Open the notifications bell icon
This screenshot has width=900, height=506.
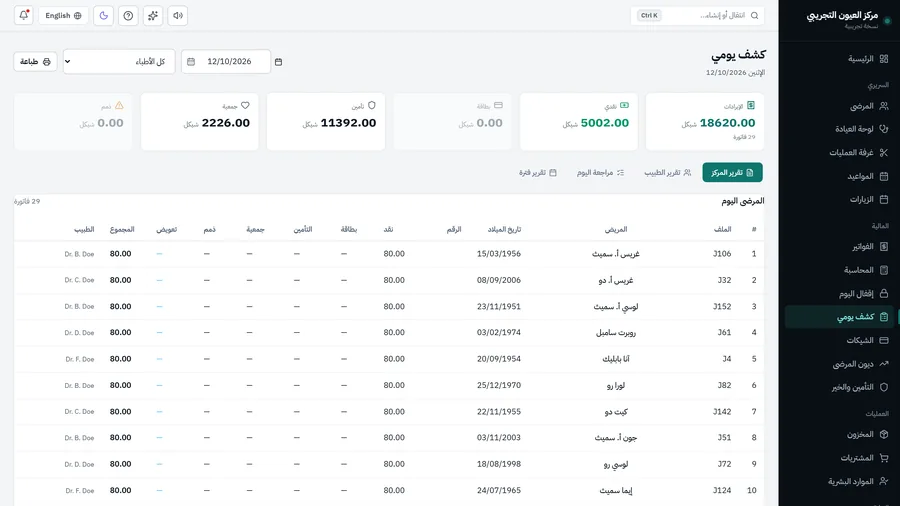(x=24, y=15)
